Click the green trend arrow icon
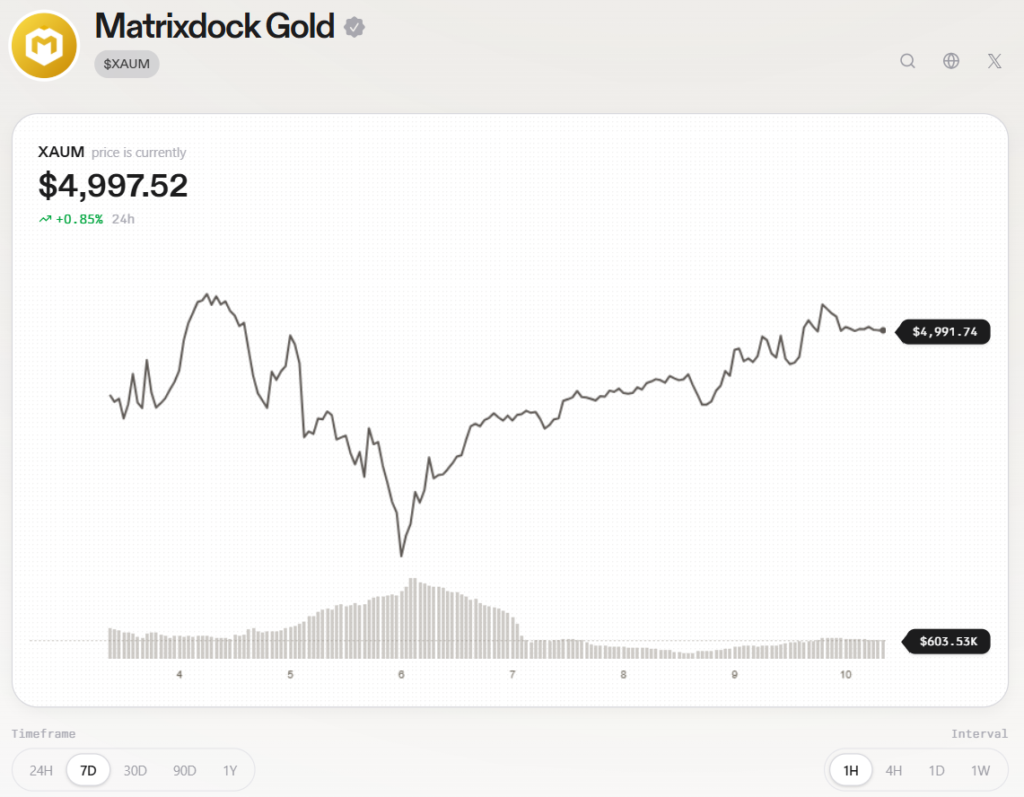This screenshot has height=797, width=1024. pos(44,218)
